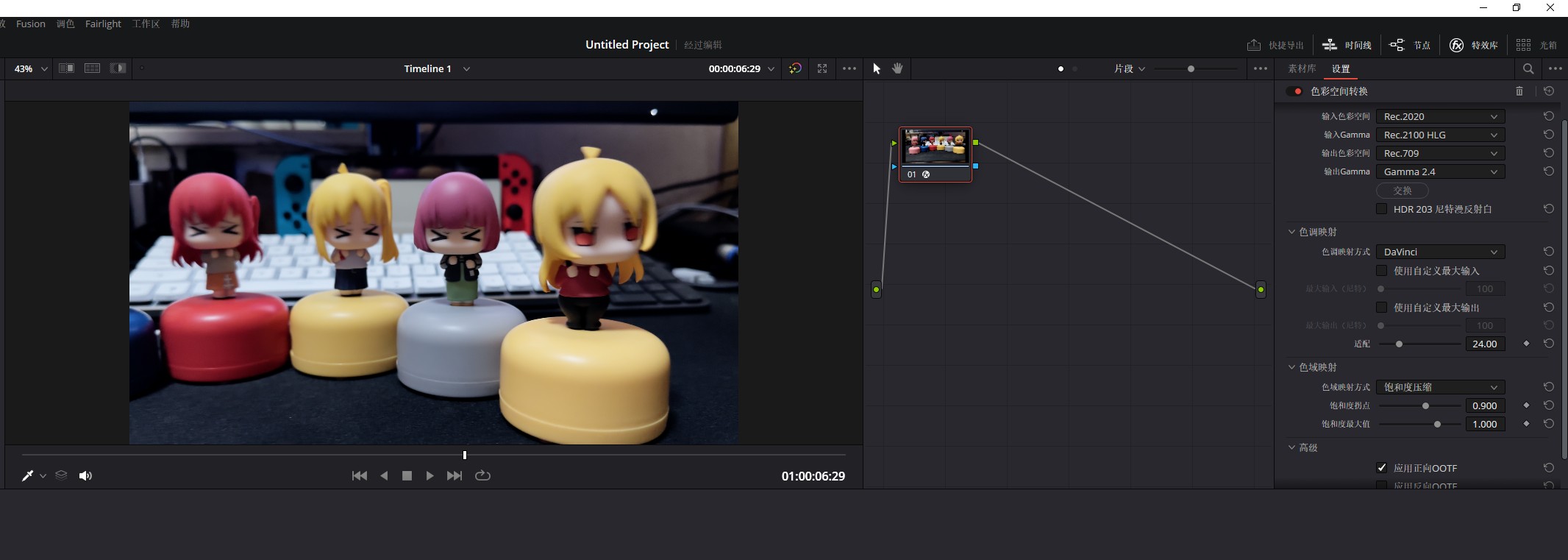Screen dimensions: 1568x560
Task: Enable HDR 203 nit diffuse white checkbox
Action: (1381, 209)
